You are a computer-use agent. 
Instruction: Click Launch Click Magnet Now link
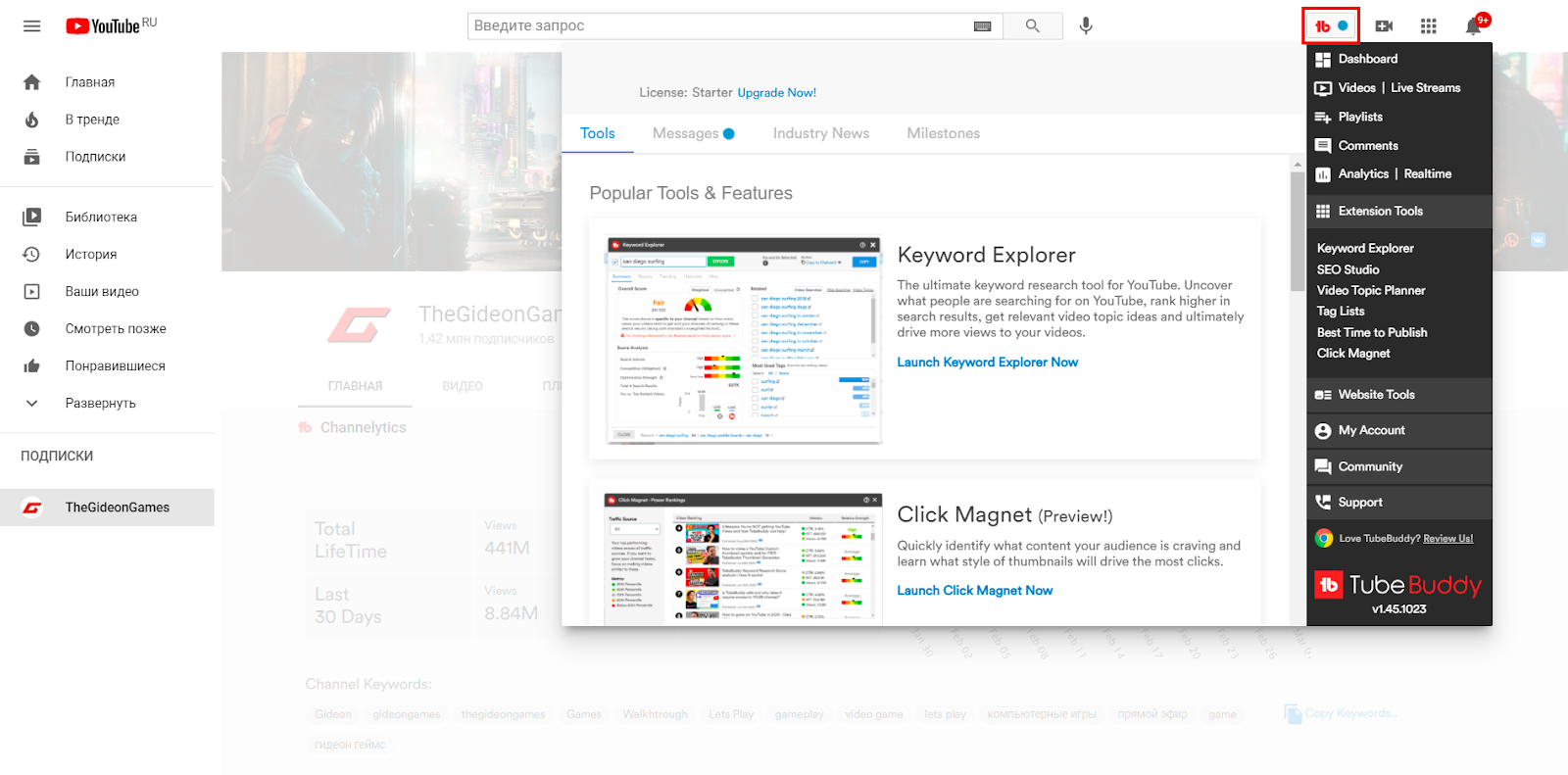click(x=974, y=591)
